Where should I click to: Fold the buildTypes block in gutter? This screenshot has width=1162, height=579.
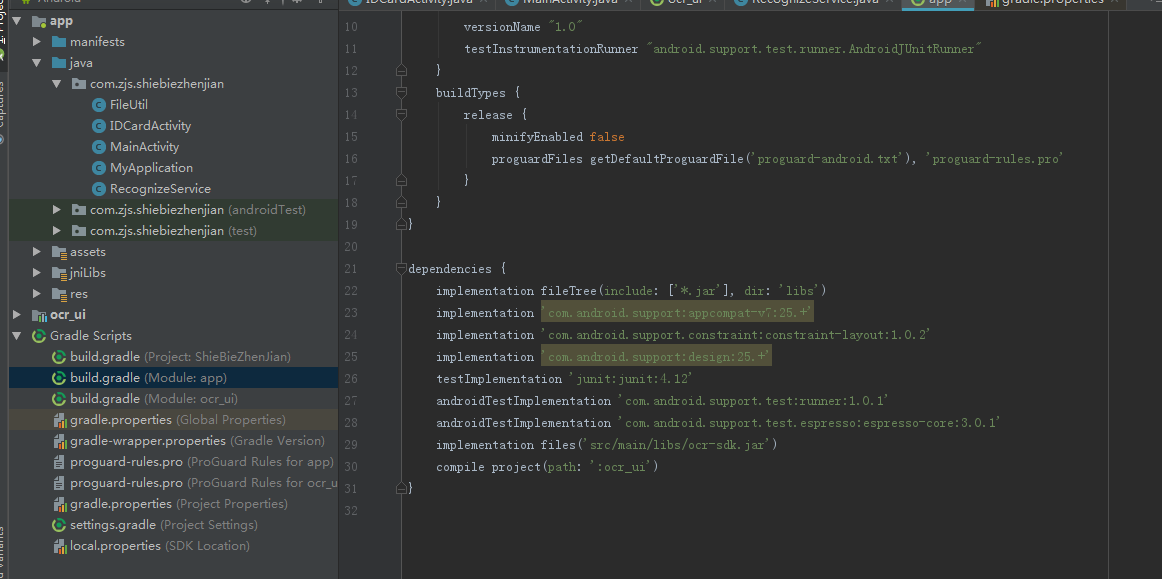click(x=402, y=93)
